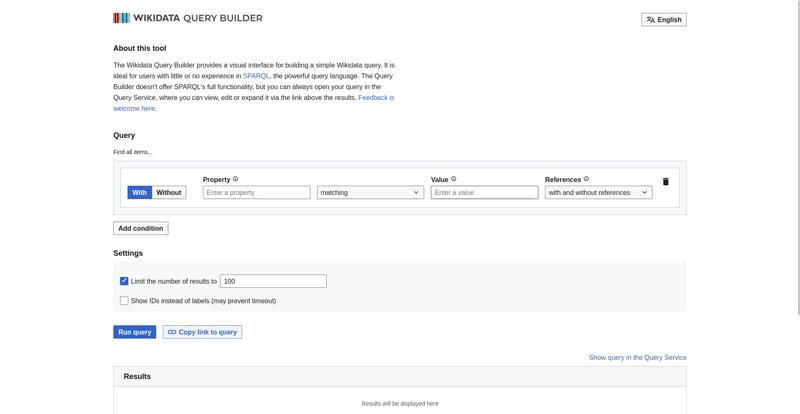This screenshot has width=800, height=414.
Task: Click the Wikidata barcode logo icon
Action: 121,18
